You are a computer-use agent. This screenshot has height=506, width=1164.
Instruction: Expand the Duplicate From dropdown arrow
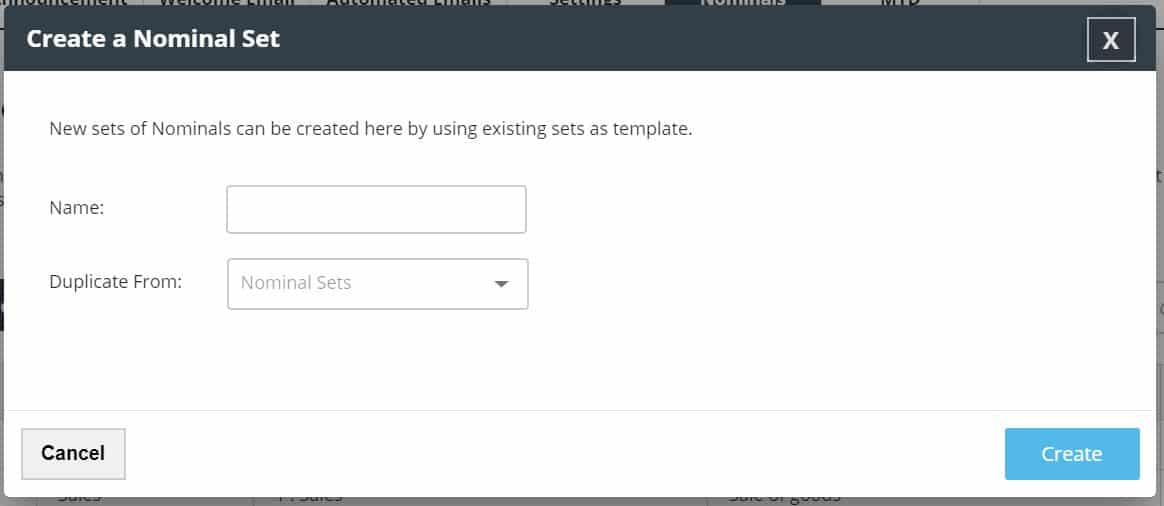coord(502,284)
